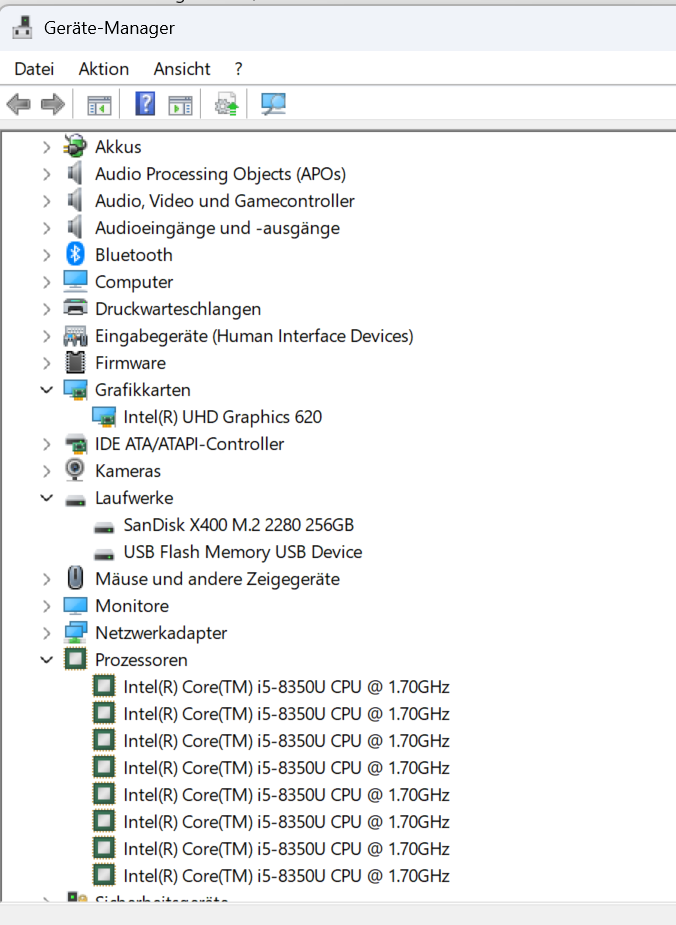Expand Audio Processing Objects (APOs) node

(47, 174)
